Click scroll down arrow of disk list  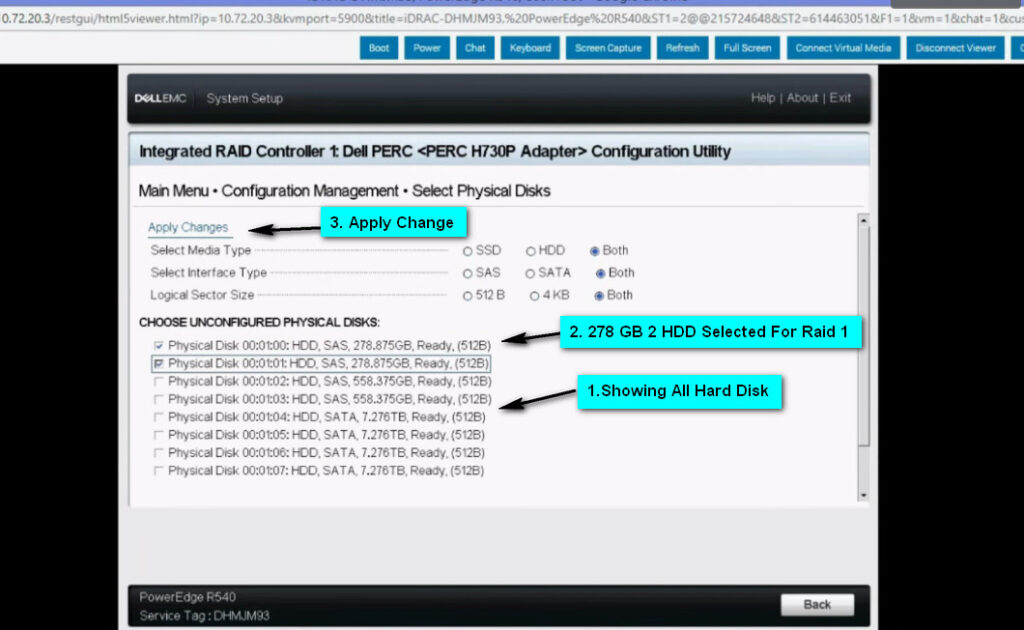point(863,496)
